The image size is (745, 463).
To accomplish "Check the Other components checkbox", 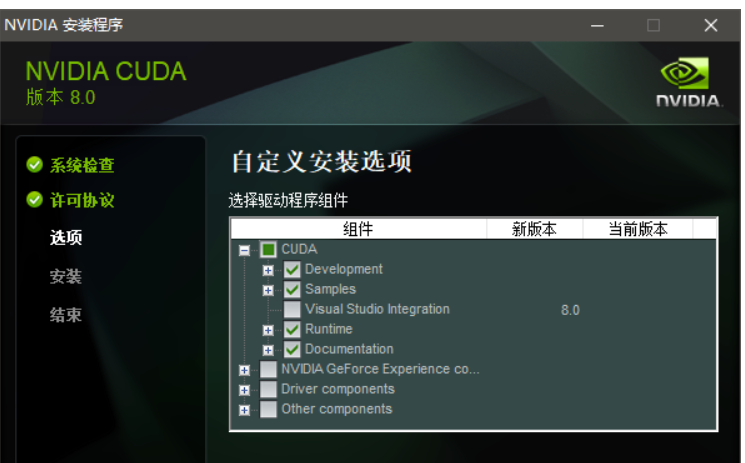I will click(x=268, y=409).
